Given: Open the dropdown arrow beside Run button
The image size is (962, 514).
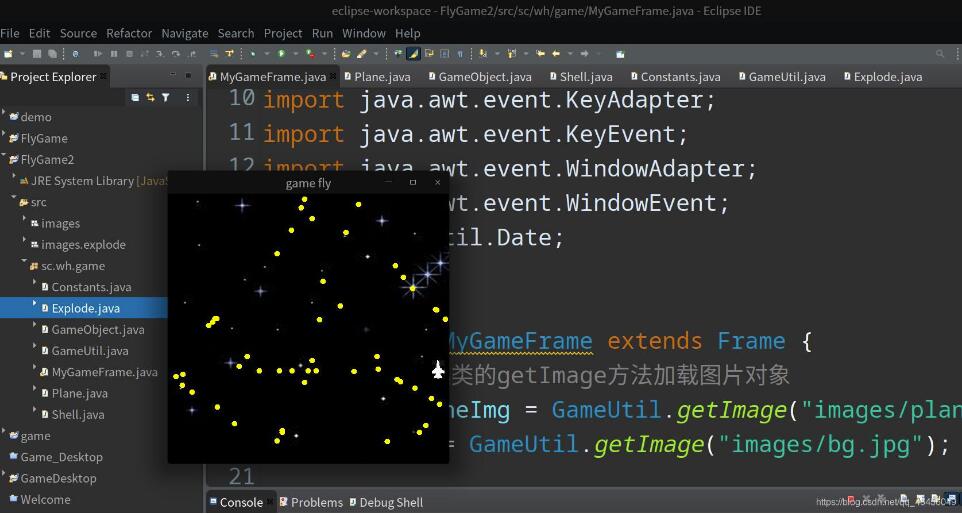Looking at the screenshot, I should pyautogui.click(x=293, y=54).
